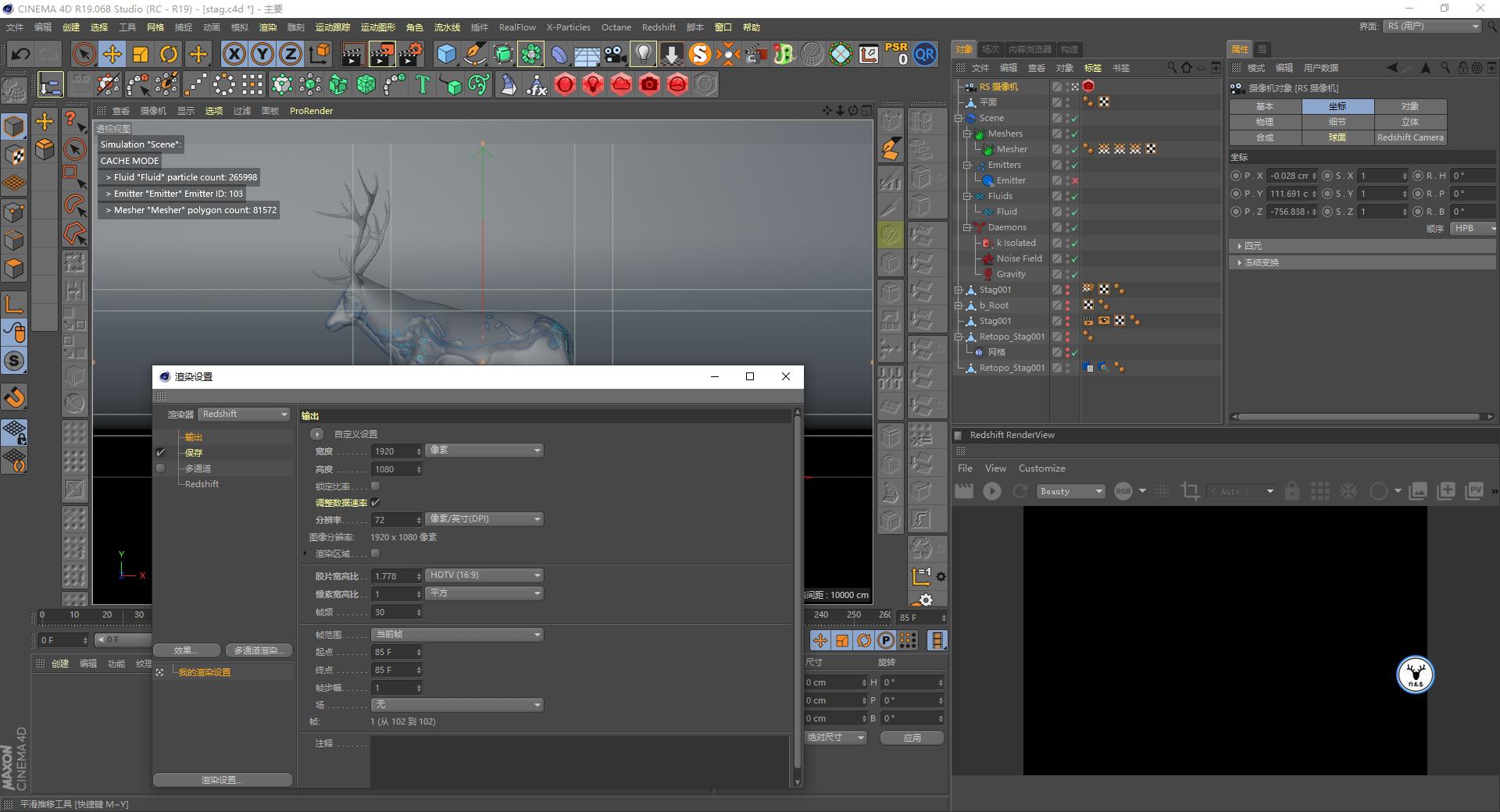Select the Move tool in the top toolbar
This screenshot has width=1500, height=812.
click(112, 54)
